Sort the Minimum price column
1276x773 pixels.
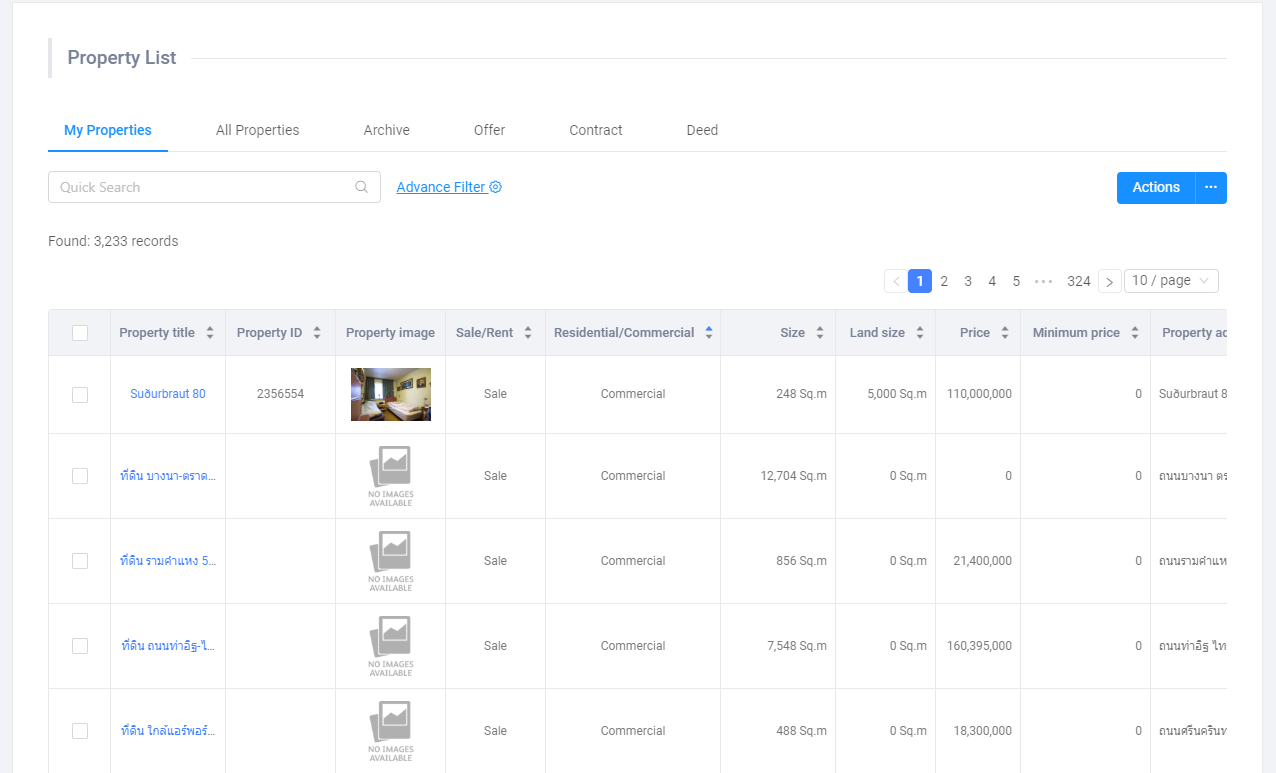(x=1135, y=333)
